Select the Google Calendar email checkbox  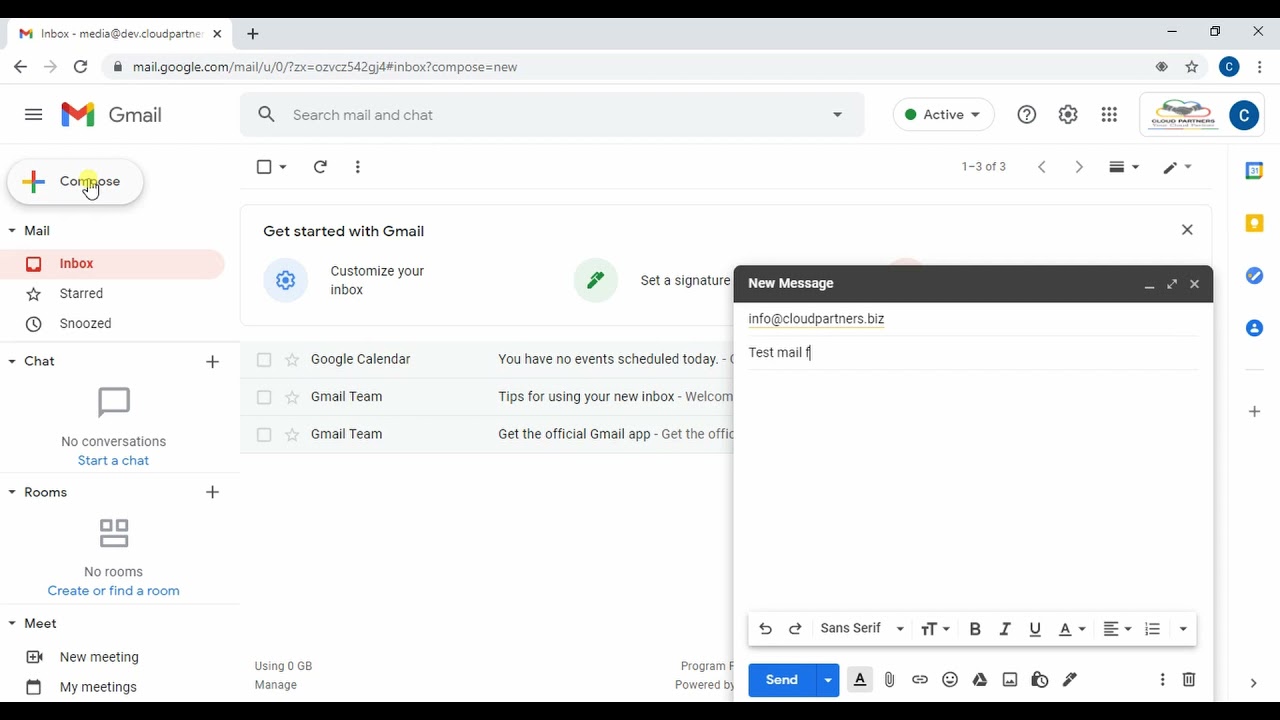coord(264,360)
